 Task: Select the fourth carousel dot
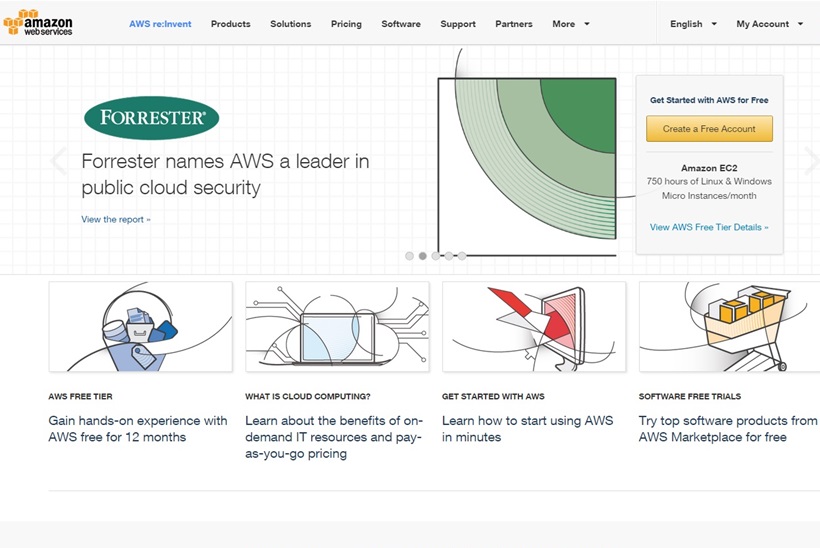tap(449, 256)
